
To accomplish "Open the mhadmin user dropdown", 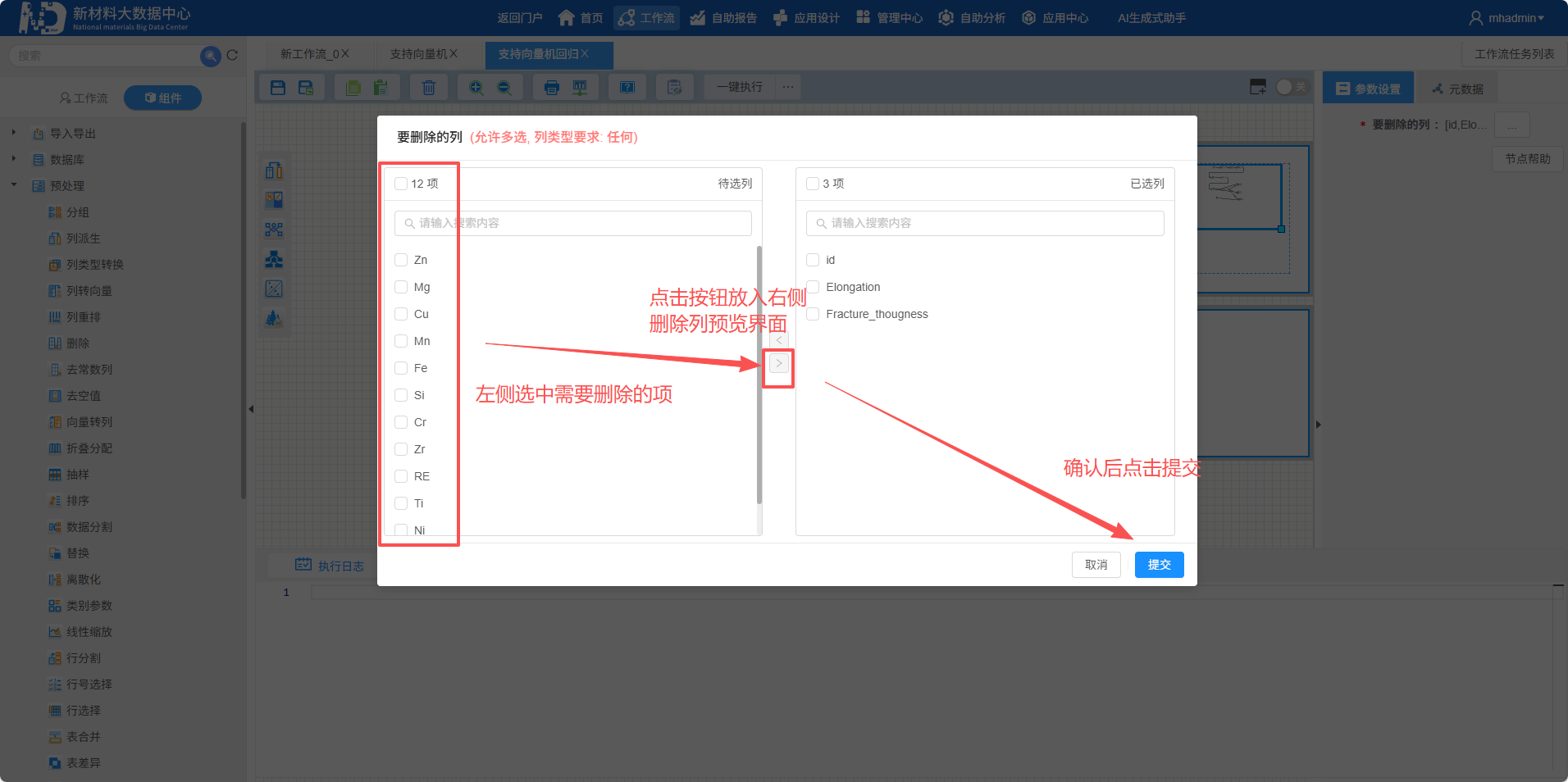I will tap(1509, 17).
